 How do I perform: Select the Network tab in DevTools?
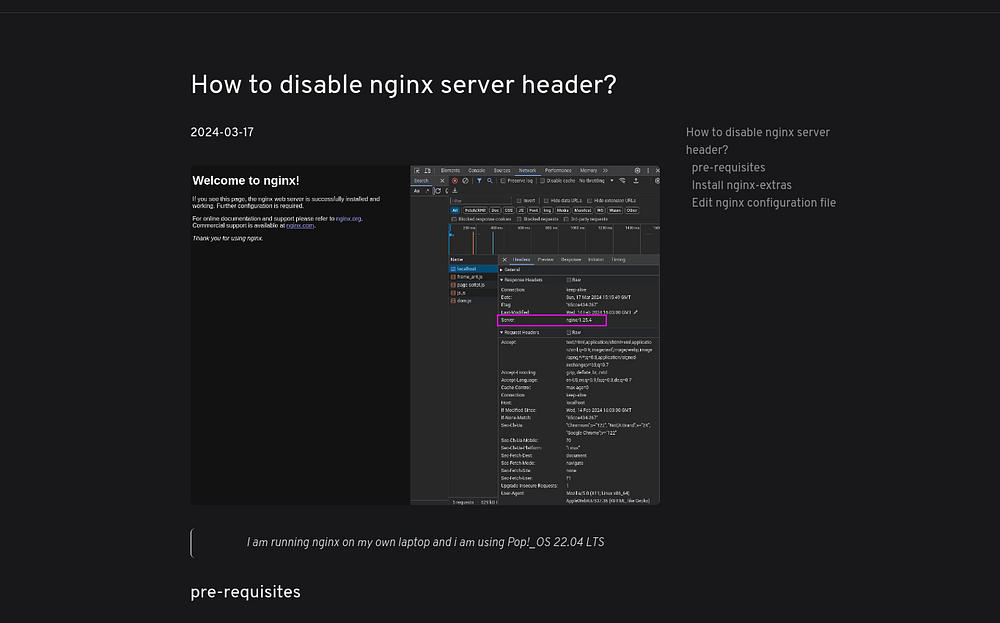(x=527, y=171)
